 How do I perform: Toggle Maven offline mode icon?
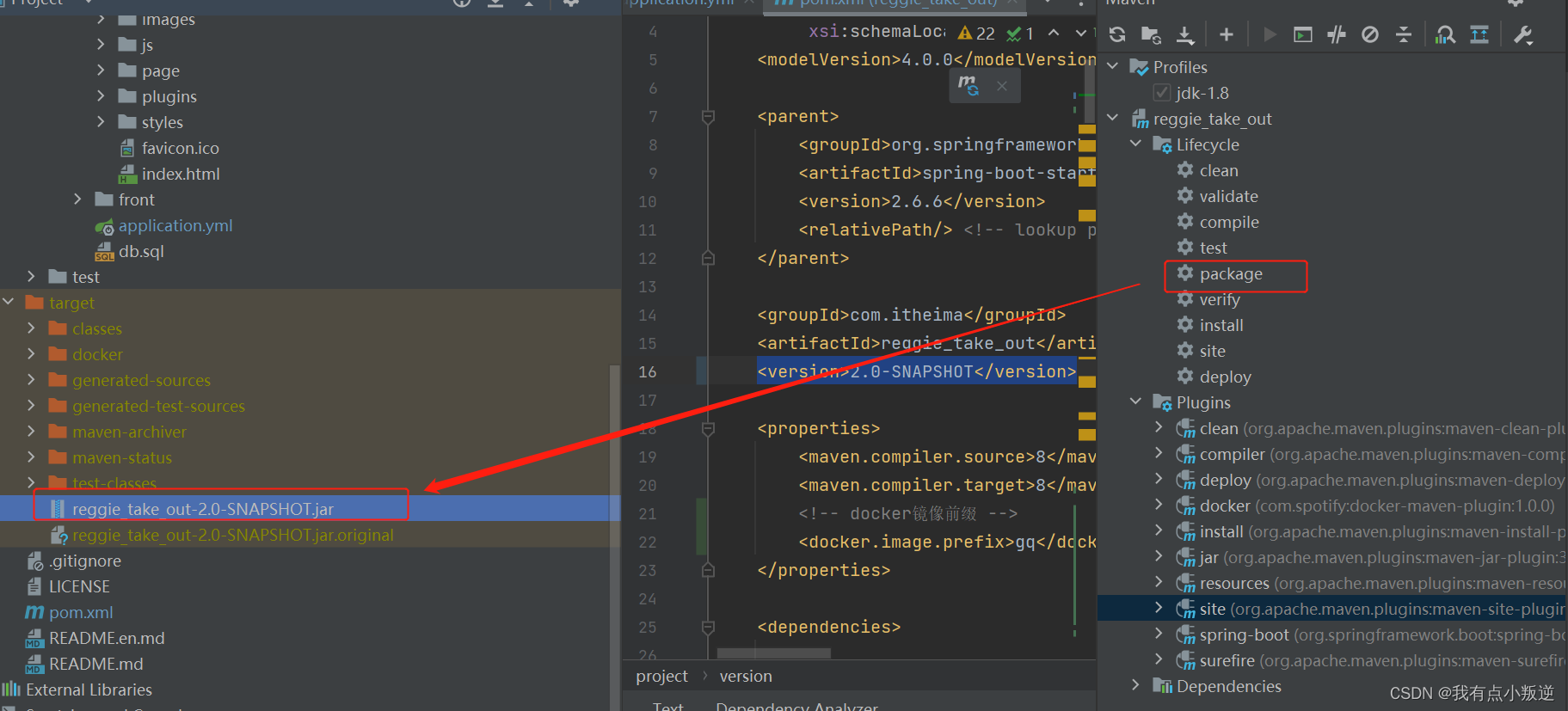coord(1337,34)
